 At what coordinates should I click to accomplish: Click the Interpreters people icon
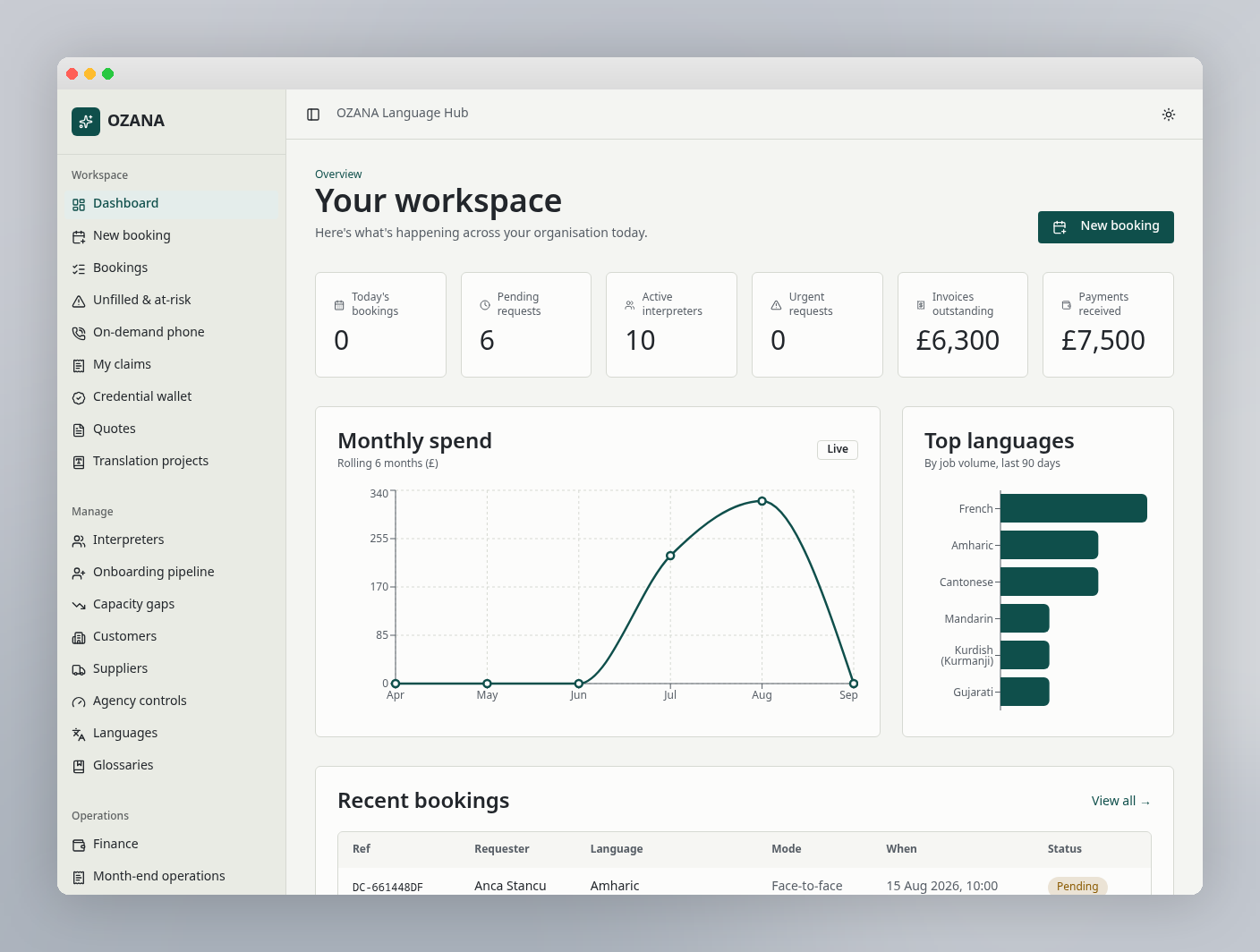click(x=79, y=541)
